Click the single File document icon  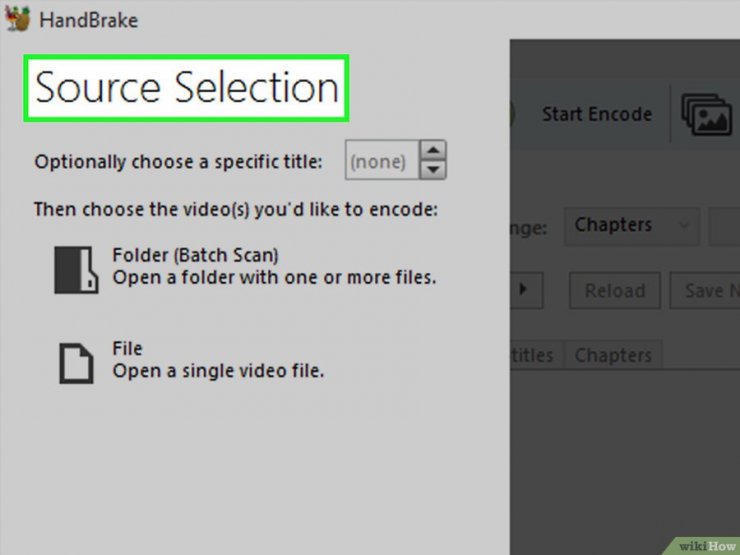pos(76,363)
